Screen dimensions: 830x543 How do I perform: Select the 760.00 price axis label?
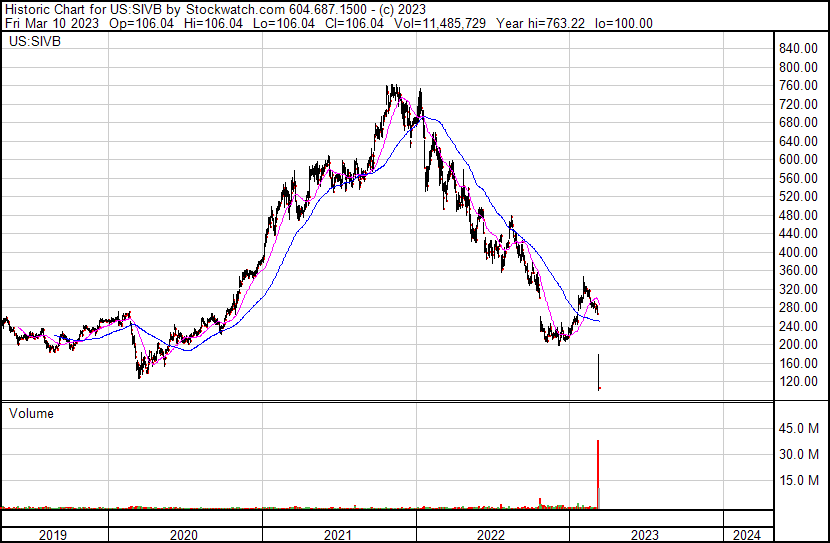(x=798, y=86)
